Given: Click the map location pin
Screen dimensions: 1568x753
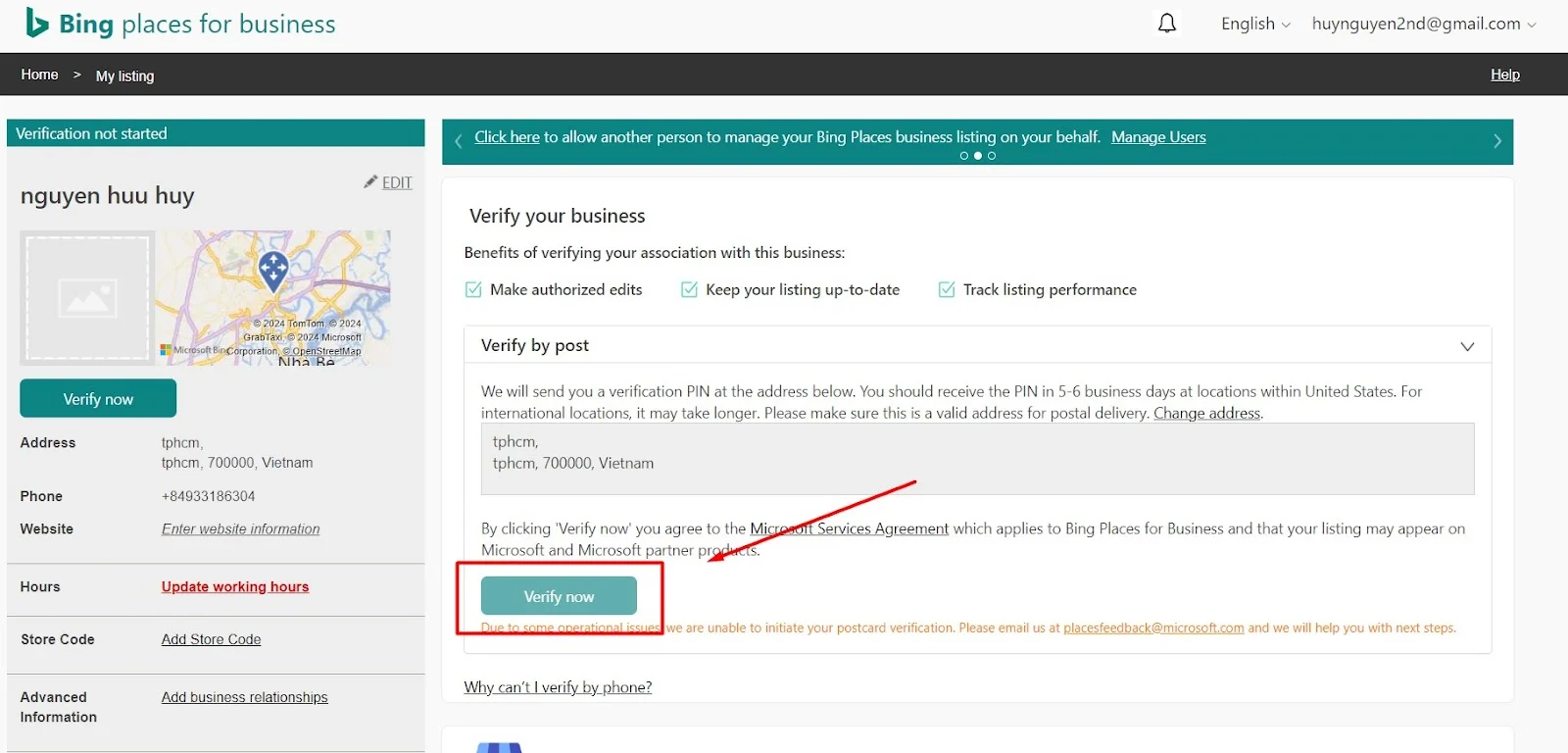Looking at the screenshot, I should tap(273, 270).
